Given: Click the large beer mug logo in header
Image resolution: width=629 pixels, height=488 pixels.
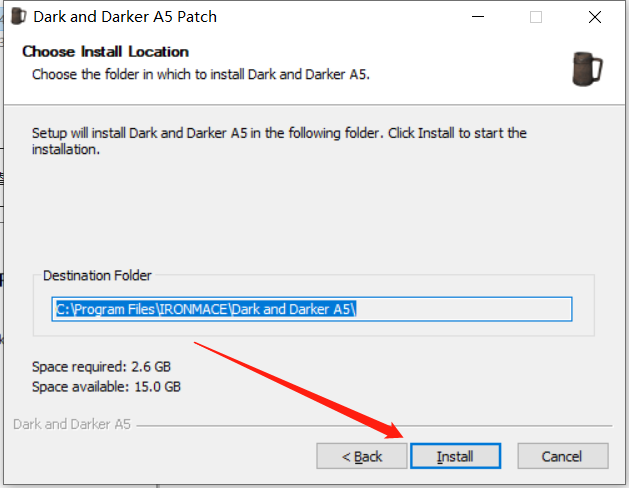Looking at the screenshot, I should pyautogui.click(x=587, y=69).
